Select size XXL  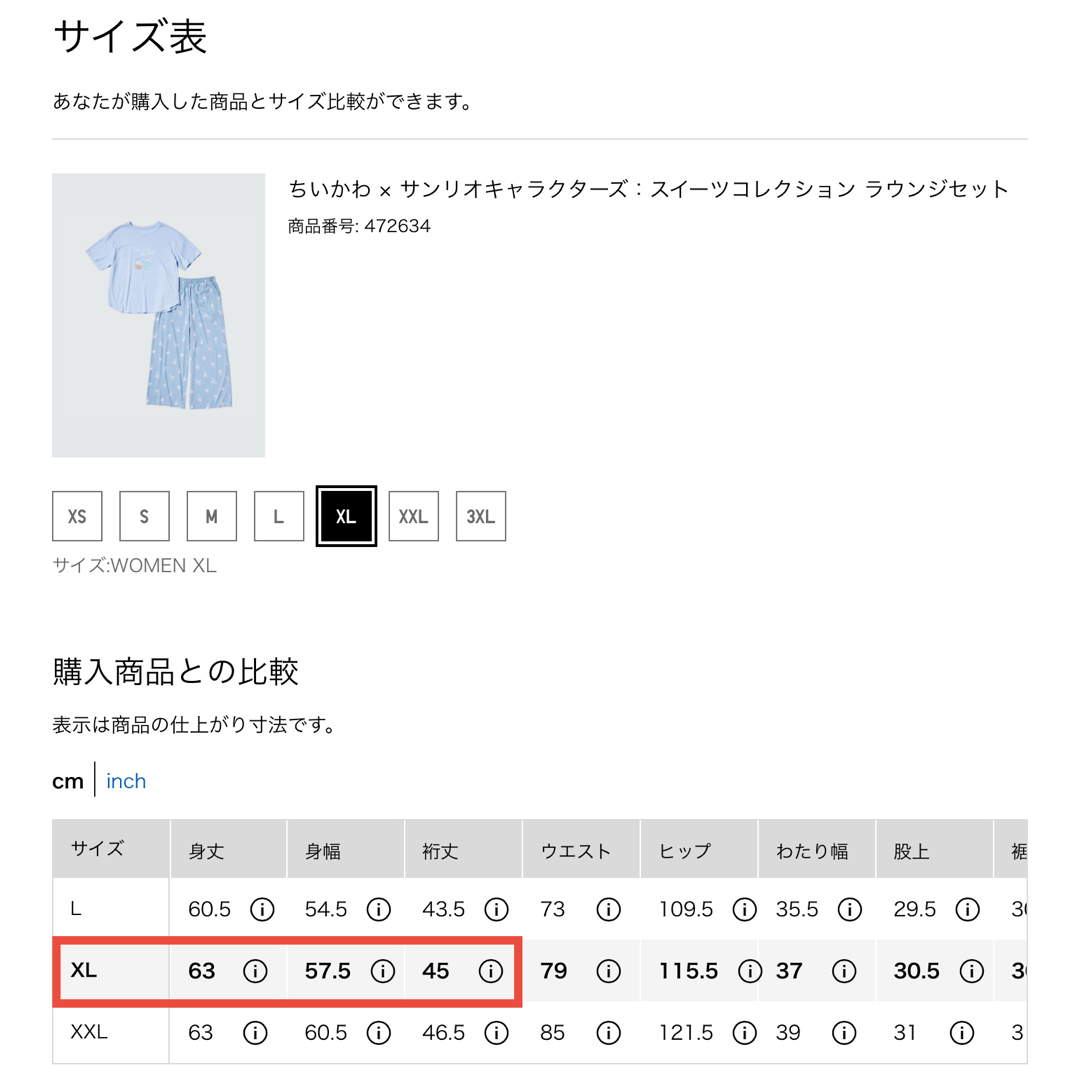413,516
